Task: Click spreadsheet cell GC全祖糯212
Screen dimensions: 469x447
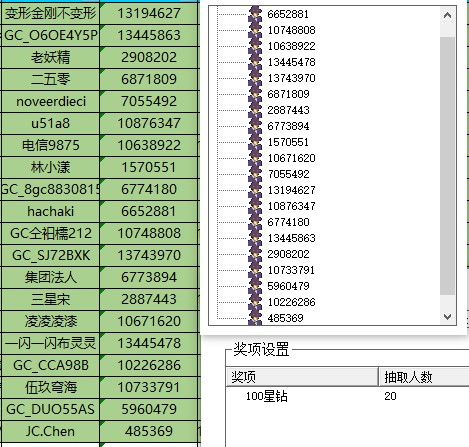Action: click(51, 233)
